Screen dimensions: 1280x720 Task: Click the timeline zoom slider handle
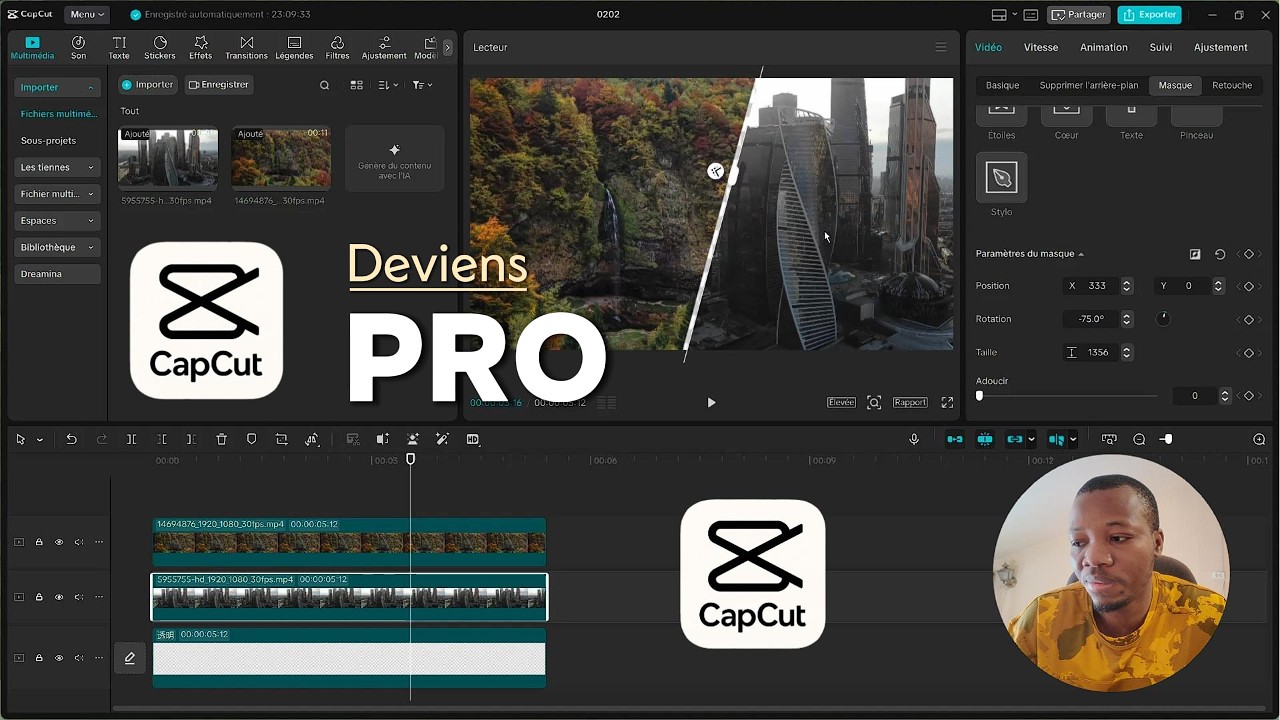pyautogui.click(x=1168, y=439)
